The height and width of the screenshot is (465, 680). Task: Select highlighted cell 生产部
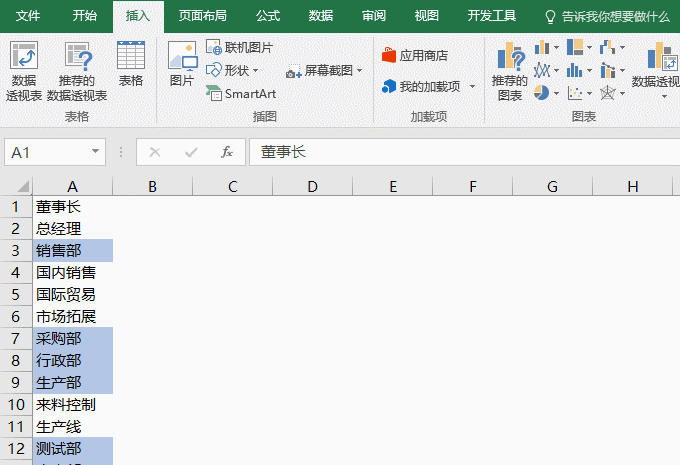click(x=72, y=383)
